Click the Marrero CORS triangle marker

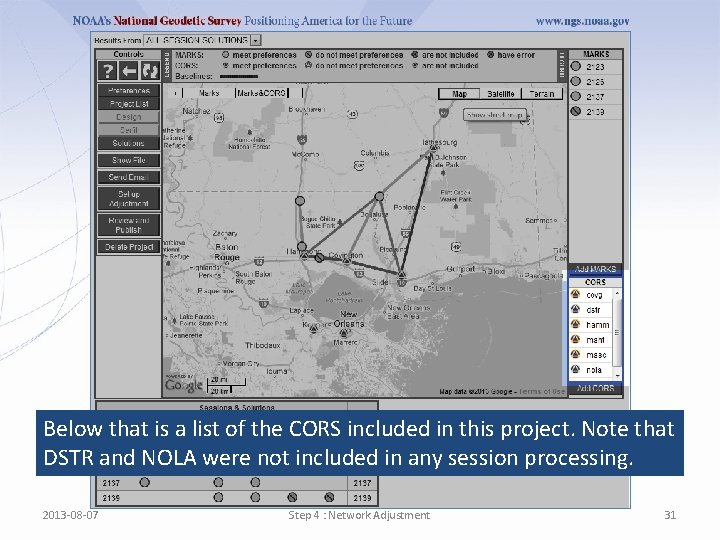coord(344,332)
